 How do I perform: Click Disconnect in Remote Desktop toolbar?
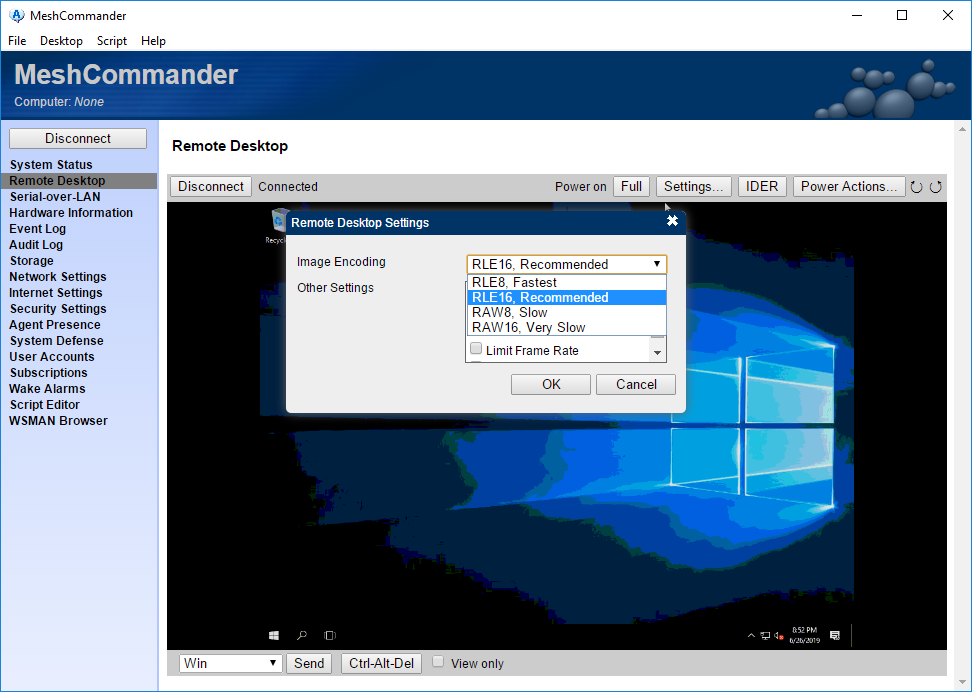click(x=211, y=187)
